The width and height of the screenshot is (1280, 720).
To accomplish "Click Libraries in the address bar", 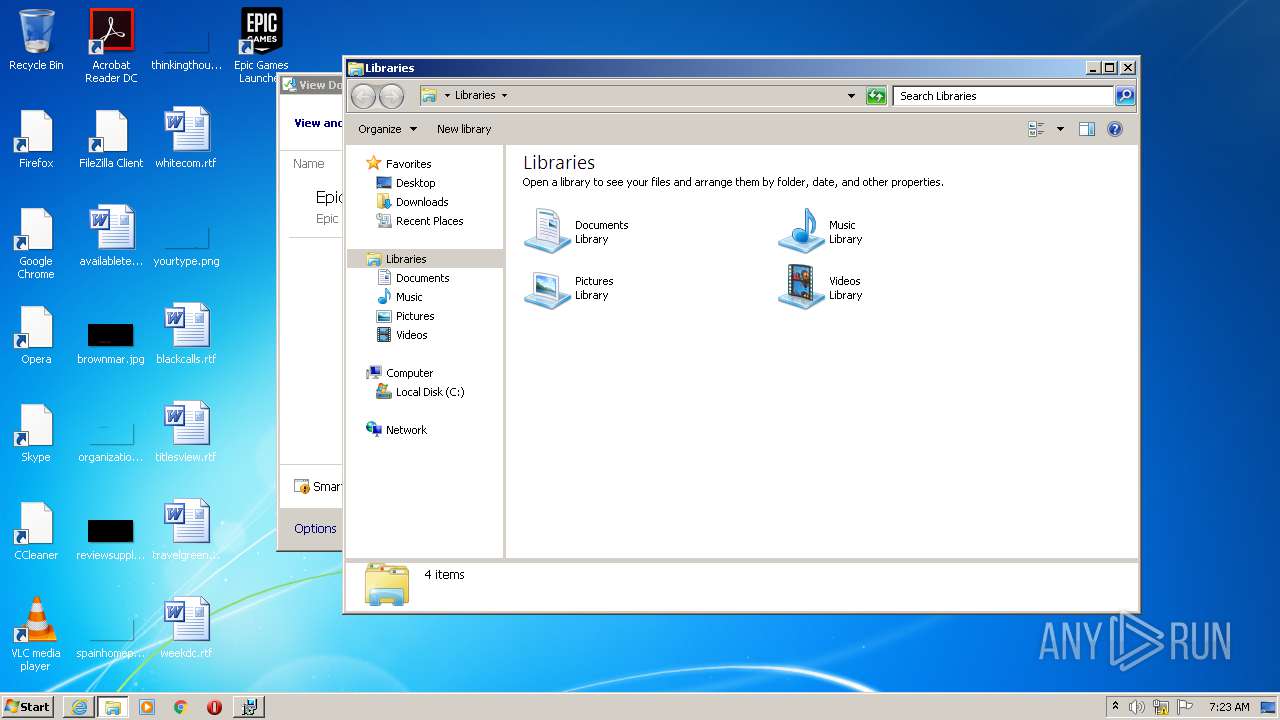I will tap(475, 96).
